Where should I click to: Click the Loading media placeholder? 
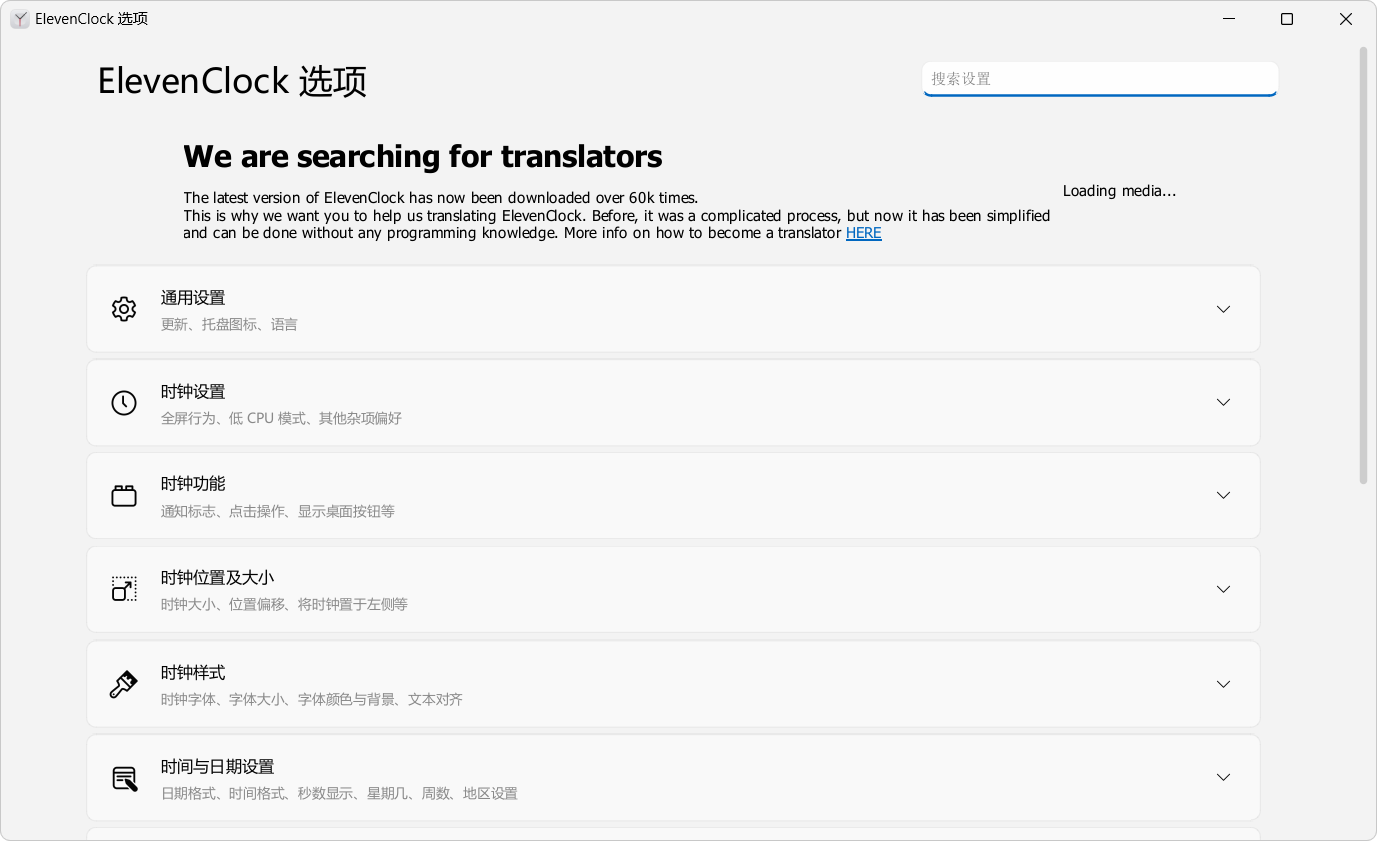(1119, 191)
